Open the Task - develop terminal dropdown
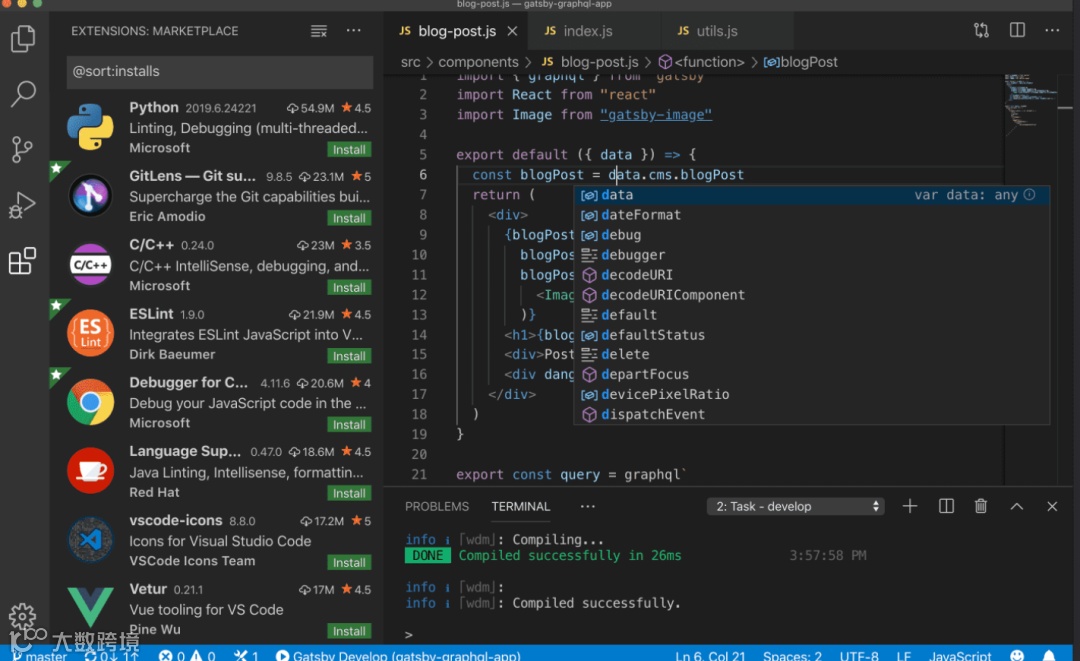Image resolution: width=1080 pixels, height=661 pixels. pos(796,506)
